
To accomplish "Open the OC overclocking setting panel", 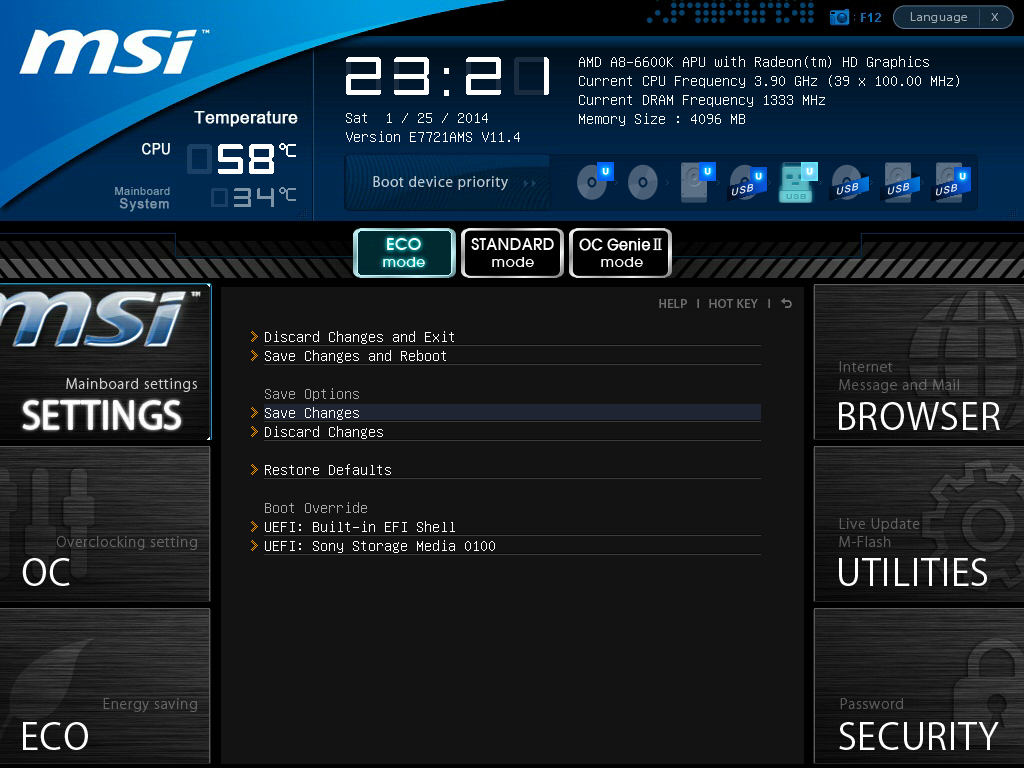I will (105, 524).
